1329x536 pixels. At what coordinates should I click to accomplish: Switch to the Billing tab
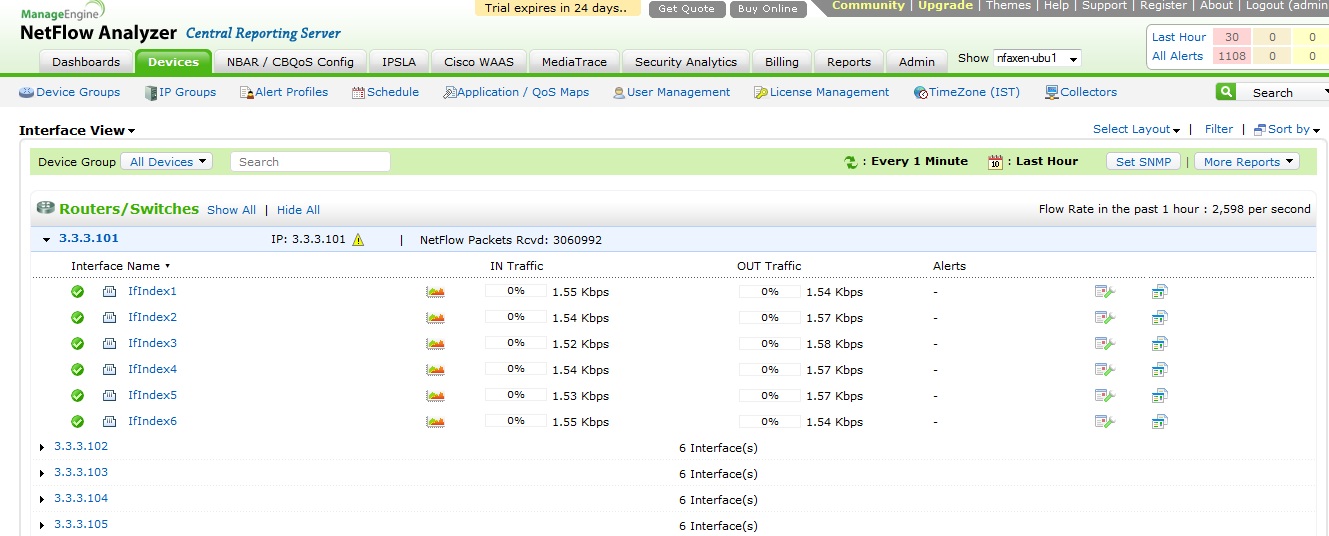[x=782, y=62]
